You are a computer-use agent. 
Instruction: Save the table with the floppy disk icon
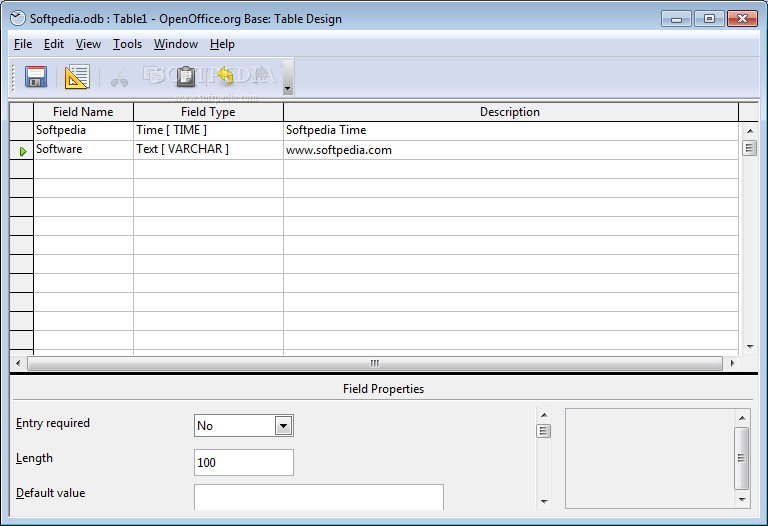[x=36, y=77]
